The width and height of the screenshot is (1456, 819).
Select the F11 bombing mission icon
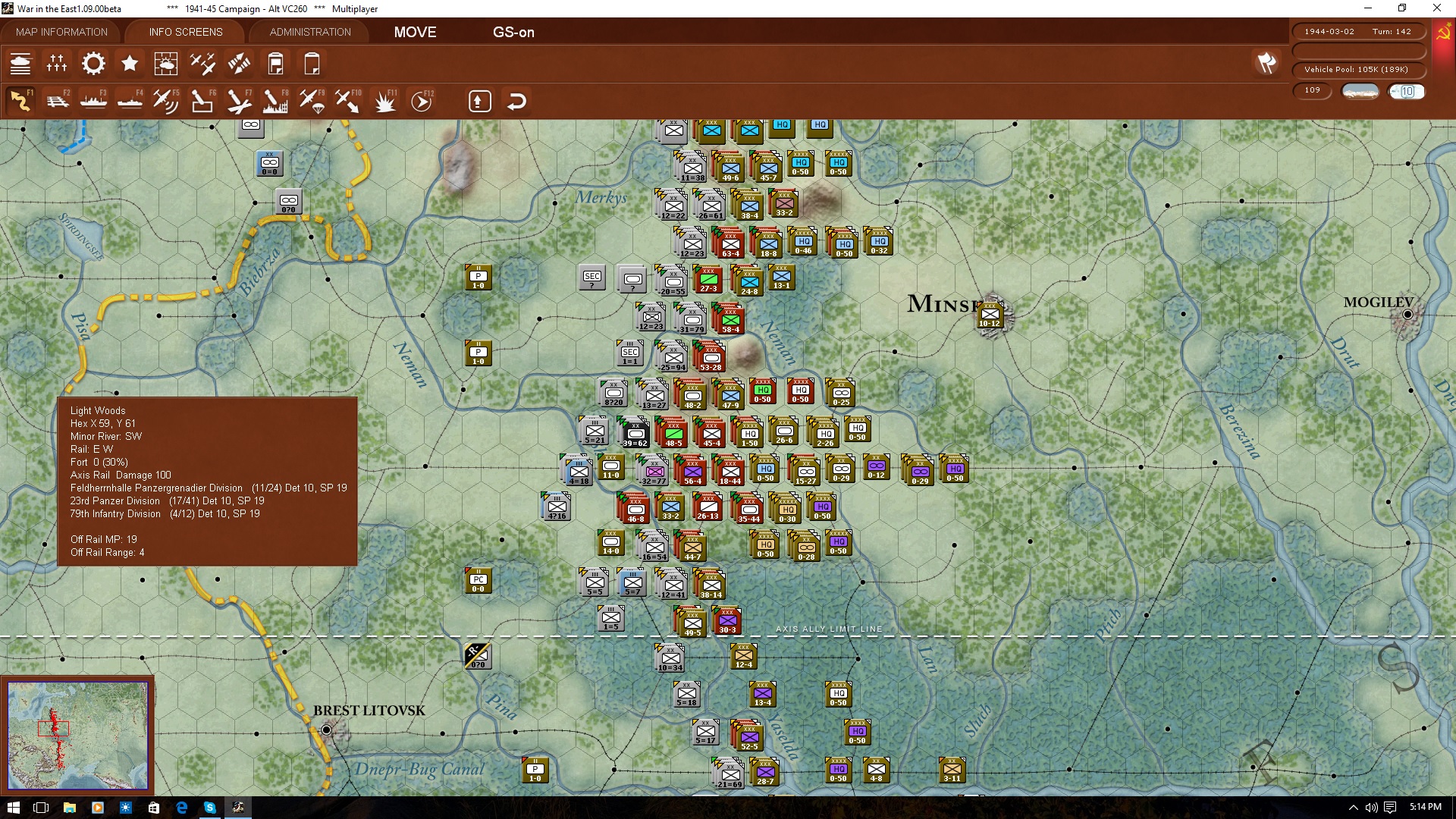(384, 100)
